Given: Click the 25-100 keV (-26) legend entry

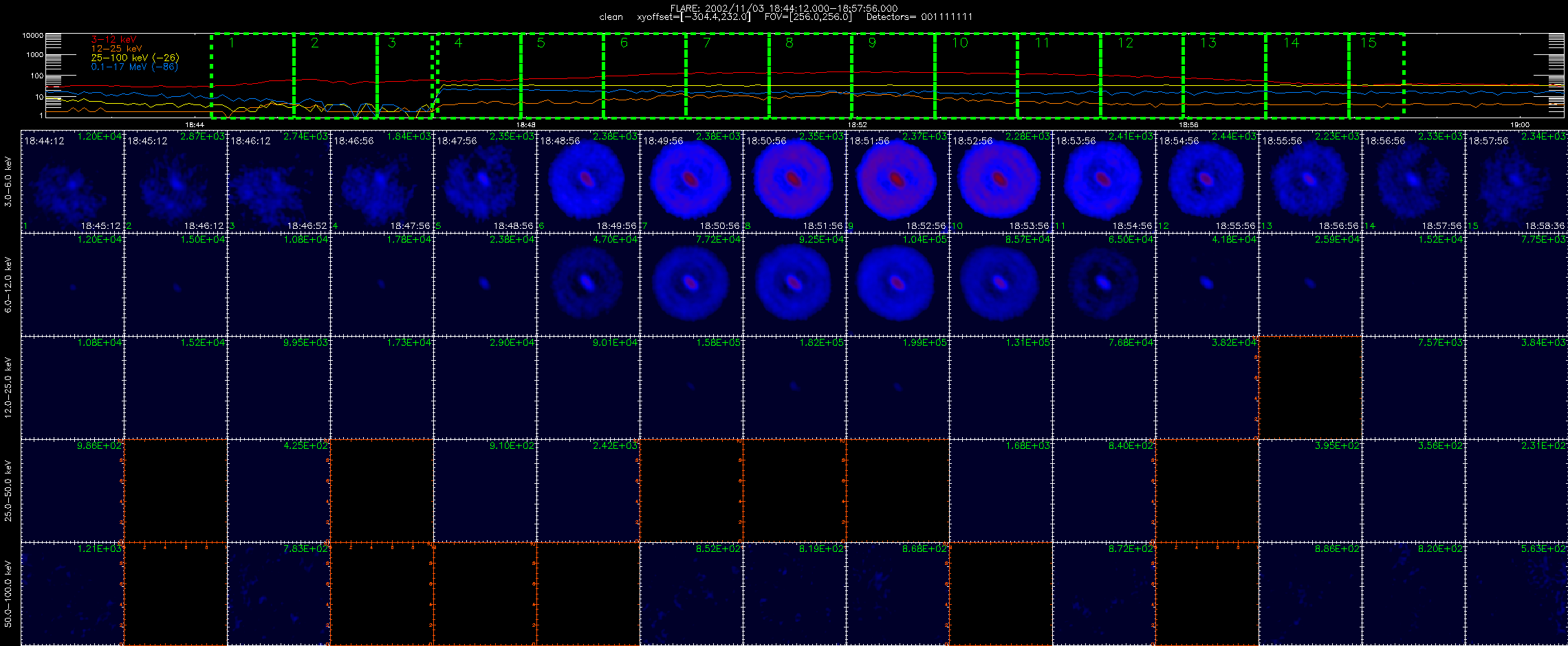Looking at the screenshot, I should (135, 58).
